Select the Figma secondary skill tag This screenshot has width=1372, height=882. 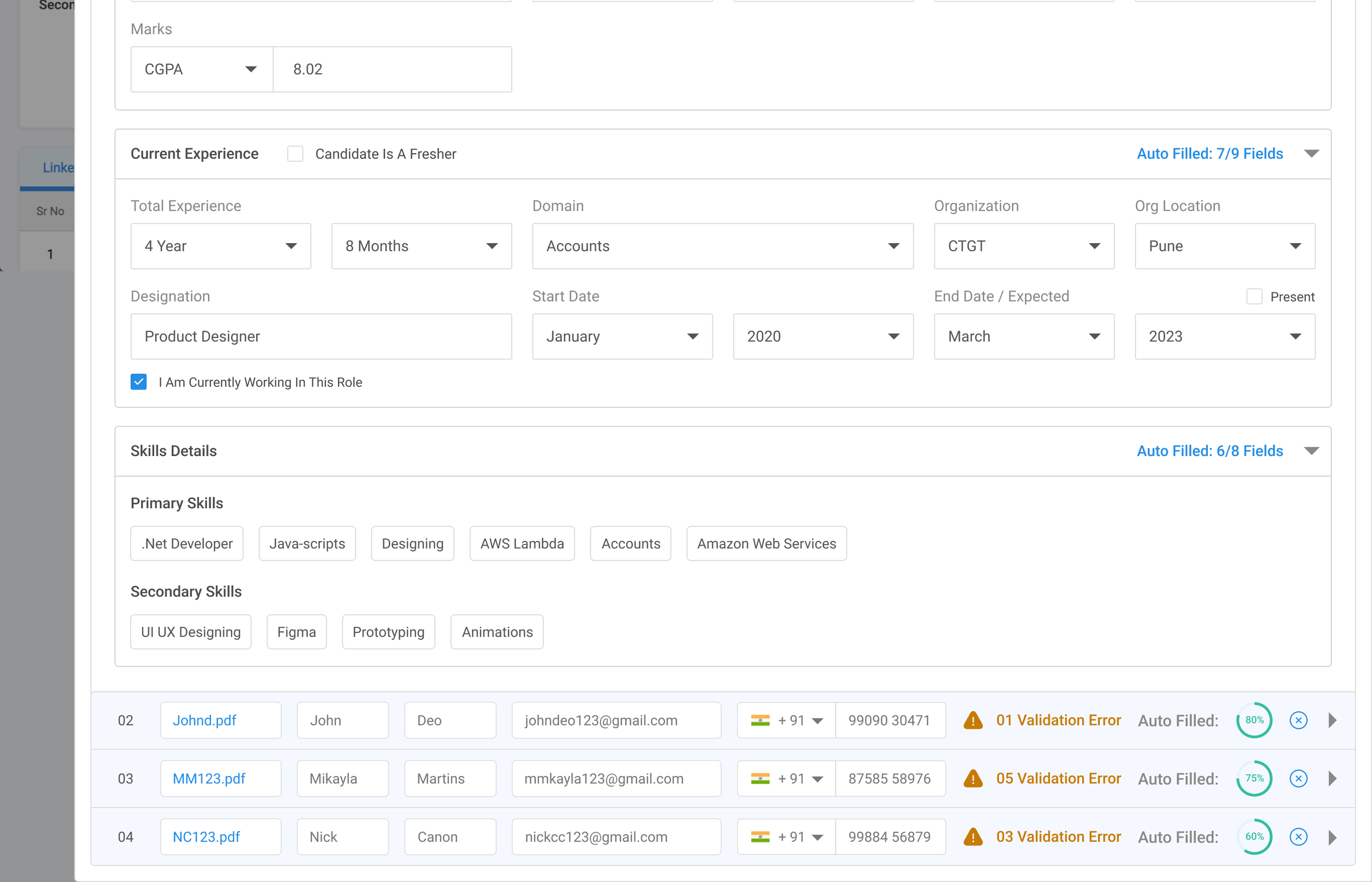pos(296,632)
